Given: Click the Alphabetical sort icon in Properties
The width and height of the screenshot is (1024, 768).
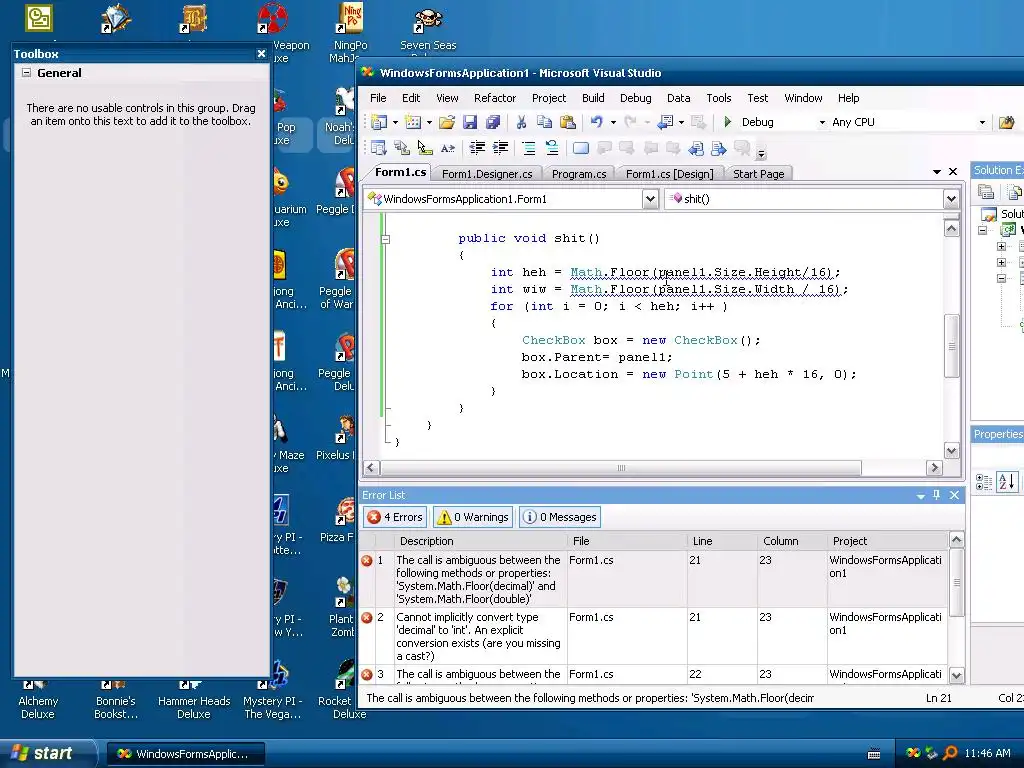Looking at the screenshot, I should [1006, 481].
